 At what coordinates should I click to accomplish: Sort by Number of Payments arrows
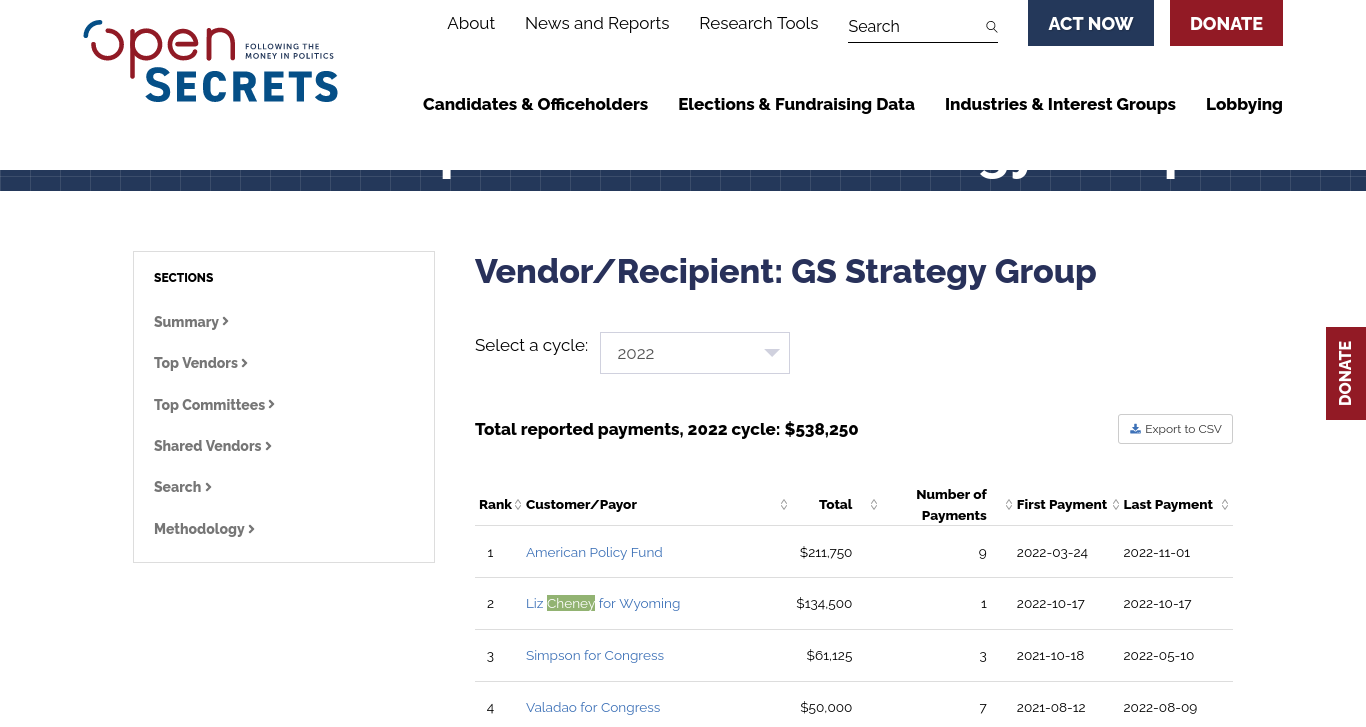click(x=1009, y=505)
